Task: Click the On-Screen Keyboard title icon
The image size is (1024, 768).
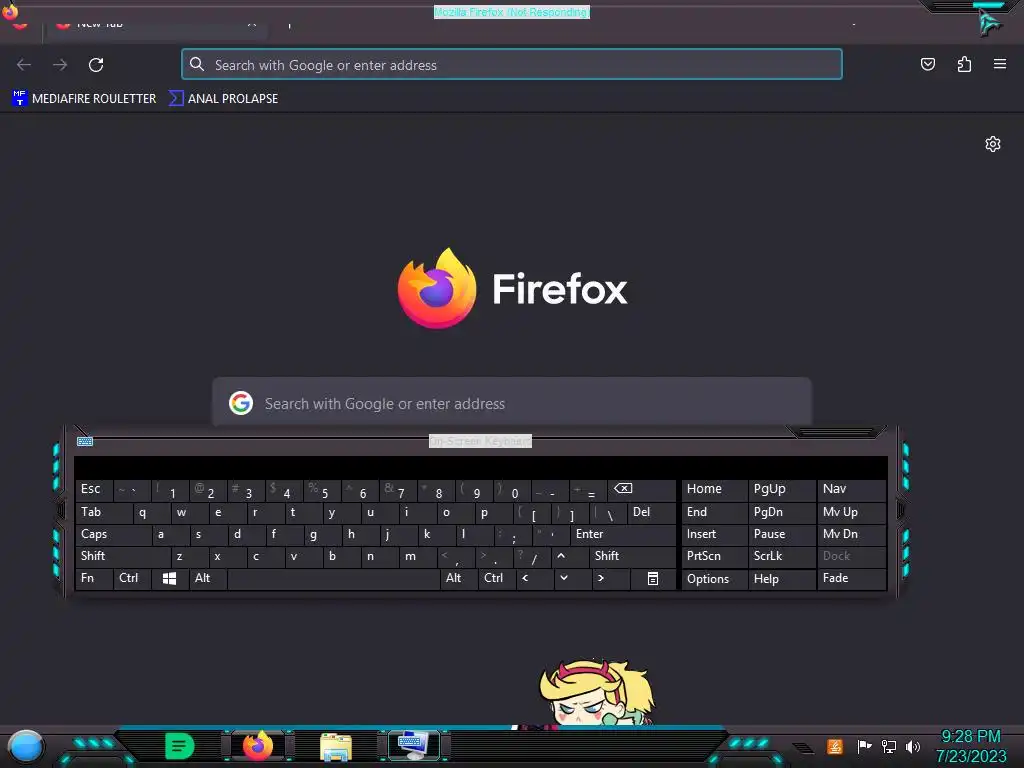Action: click(85, 441)
